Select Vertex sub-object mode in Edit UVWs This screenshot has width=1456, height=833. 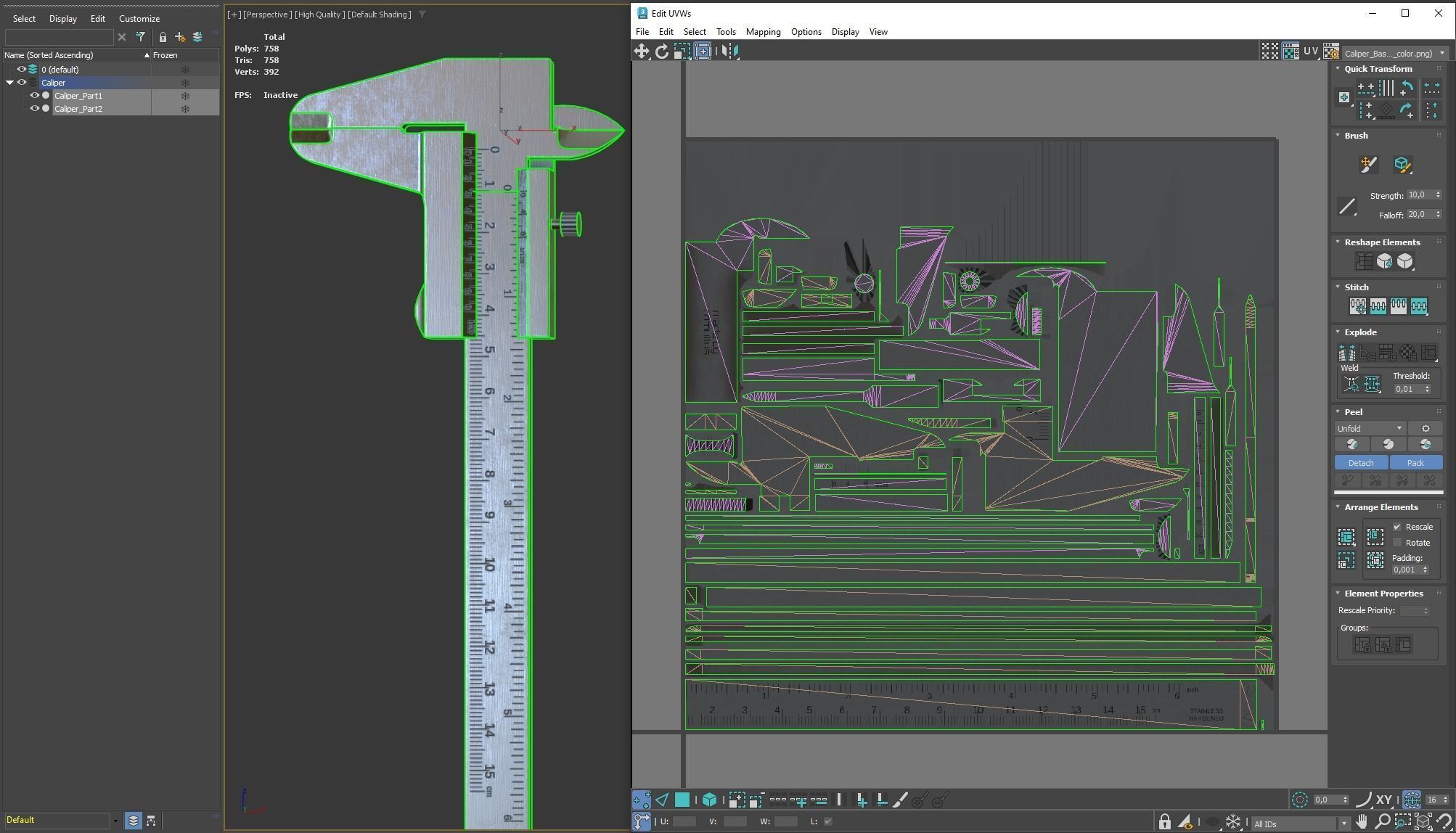tap(642, 800)
